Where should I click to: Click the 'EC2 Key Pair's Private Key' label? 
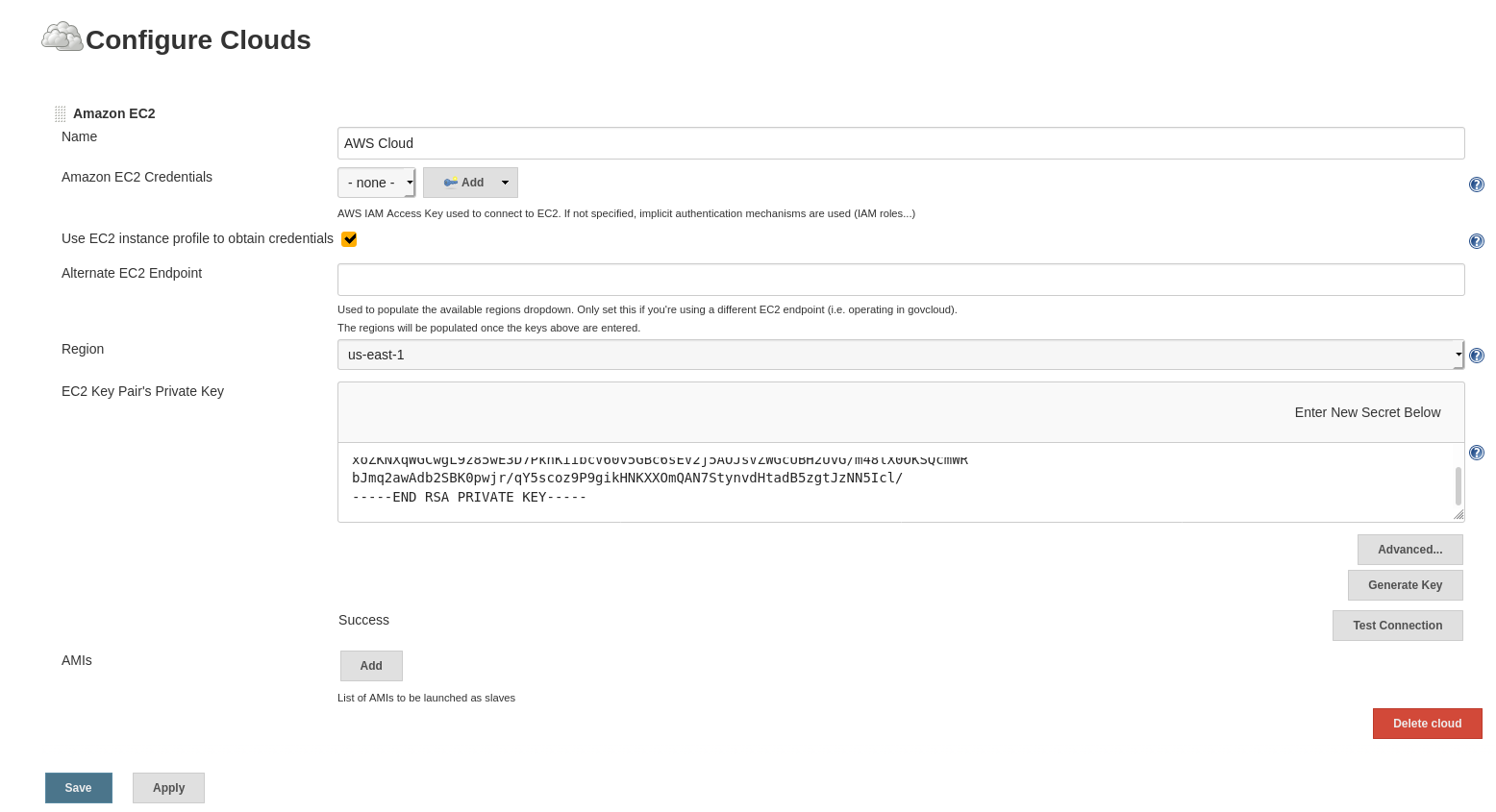142,391
